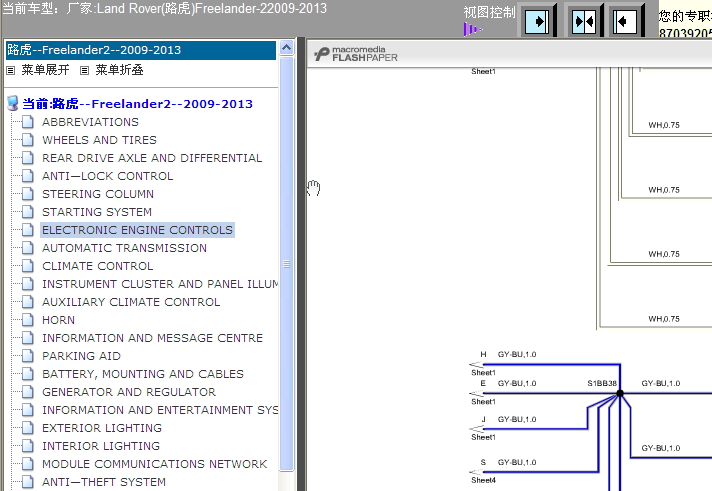Select the 路虎--Freelander2--2009-2013 highlighted header
This screenshot has height=491, width=712.
click(141, 50)
